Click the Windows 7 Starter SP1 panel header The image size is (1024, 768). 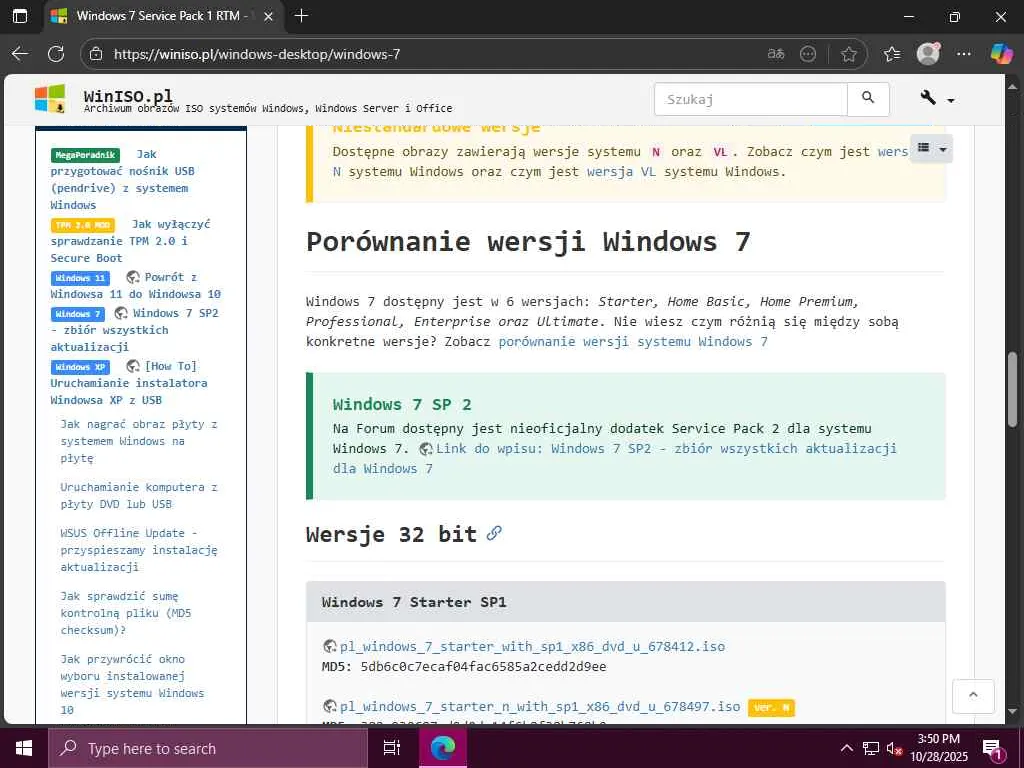click(x=626, y=602)
